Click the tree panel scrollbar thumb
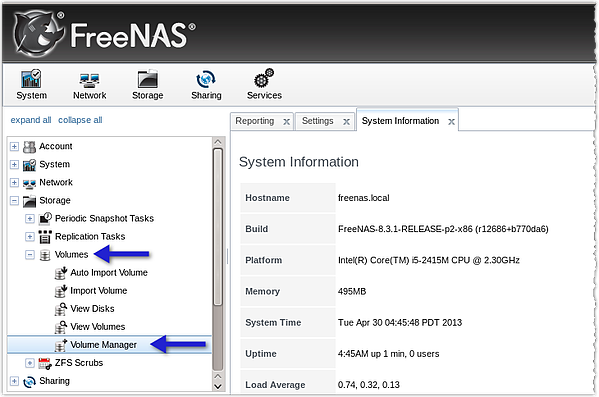This screenshot has width=599, height=397. pyautogui.click(x=218, y=227)
